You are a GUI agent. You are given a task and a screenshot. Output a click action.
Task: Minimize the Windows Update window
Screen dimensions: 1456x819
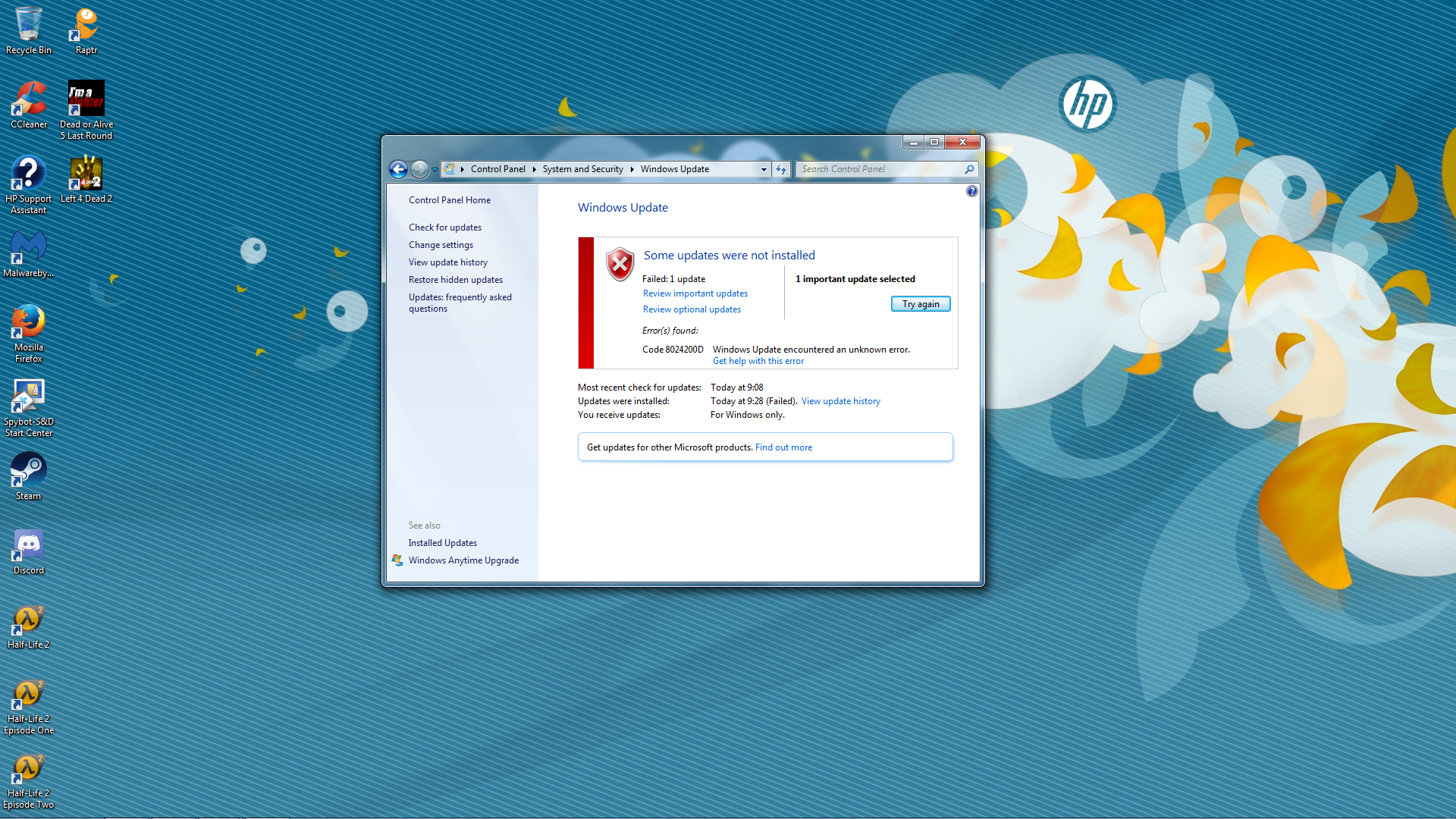point(913,142)
